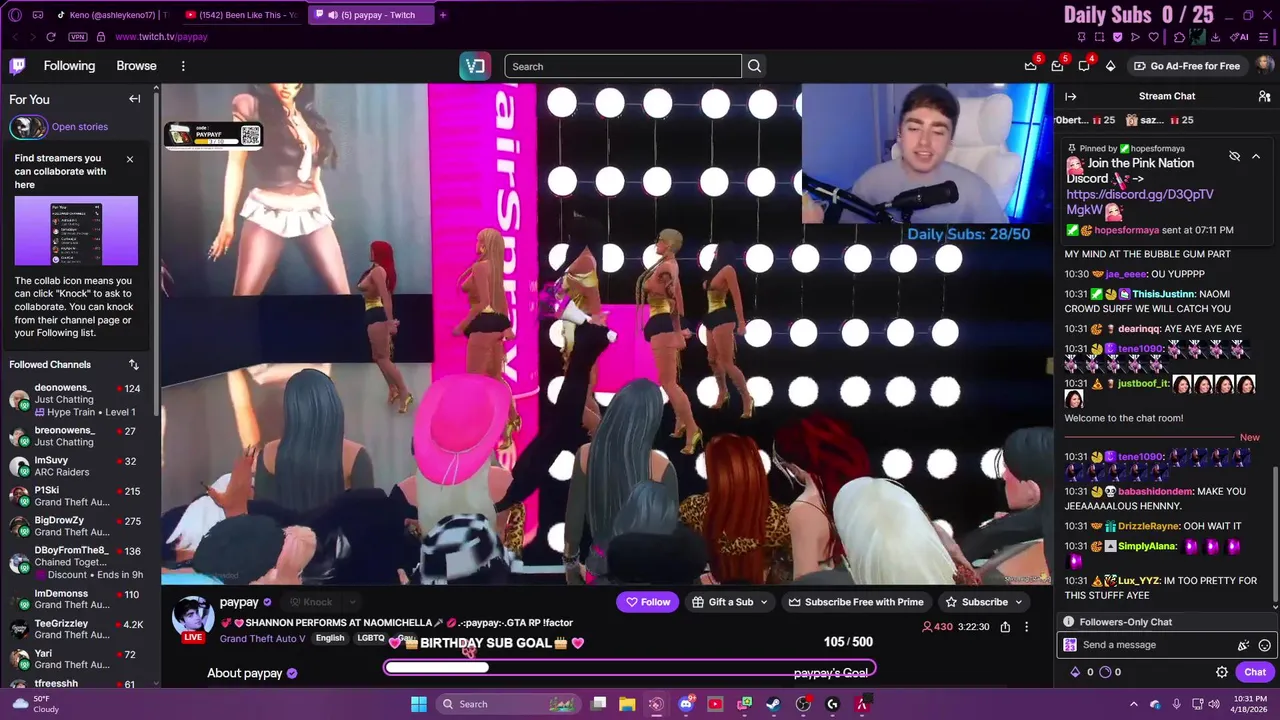The image size is (1280, 720).
Task: Click the Open stories link
Action: click(80, 127)
